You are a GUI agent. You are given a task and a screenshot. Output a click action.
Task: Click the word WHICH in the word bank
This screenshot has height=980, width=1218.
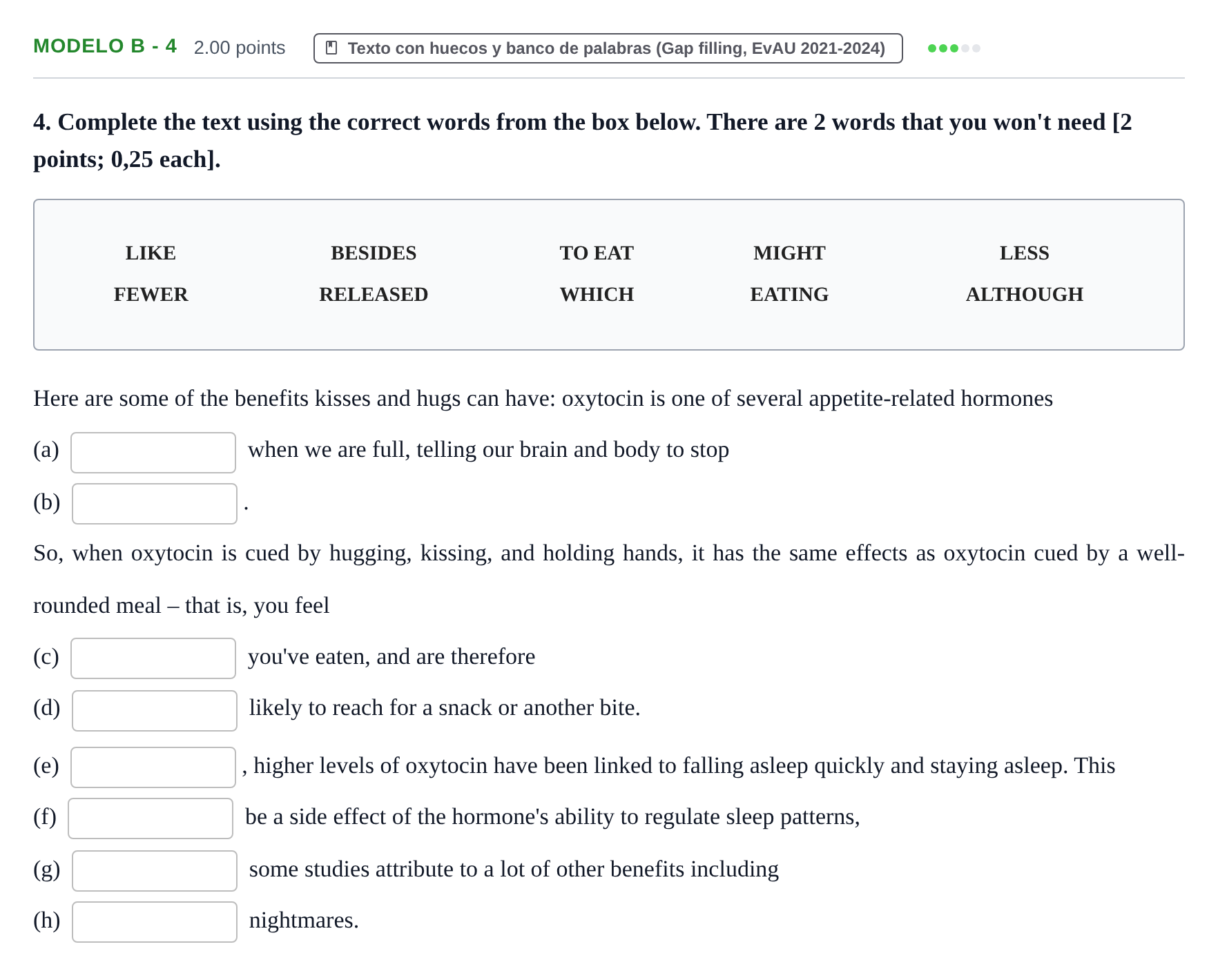(x=597, y=295)
